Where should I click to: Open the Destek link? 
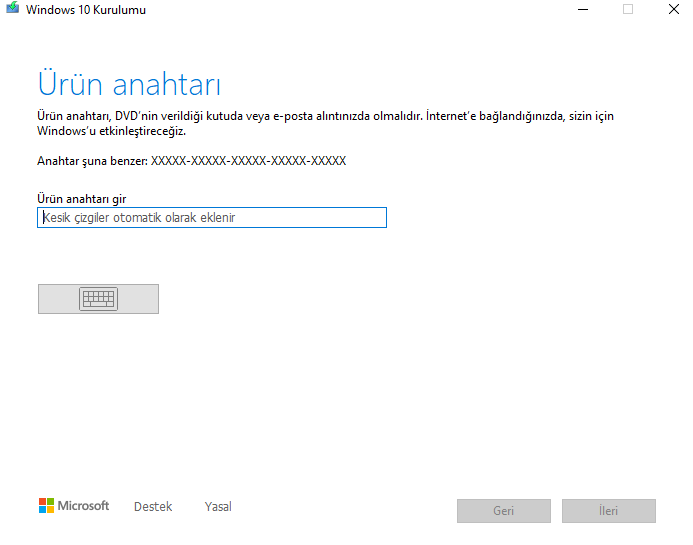(153, 507)
